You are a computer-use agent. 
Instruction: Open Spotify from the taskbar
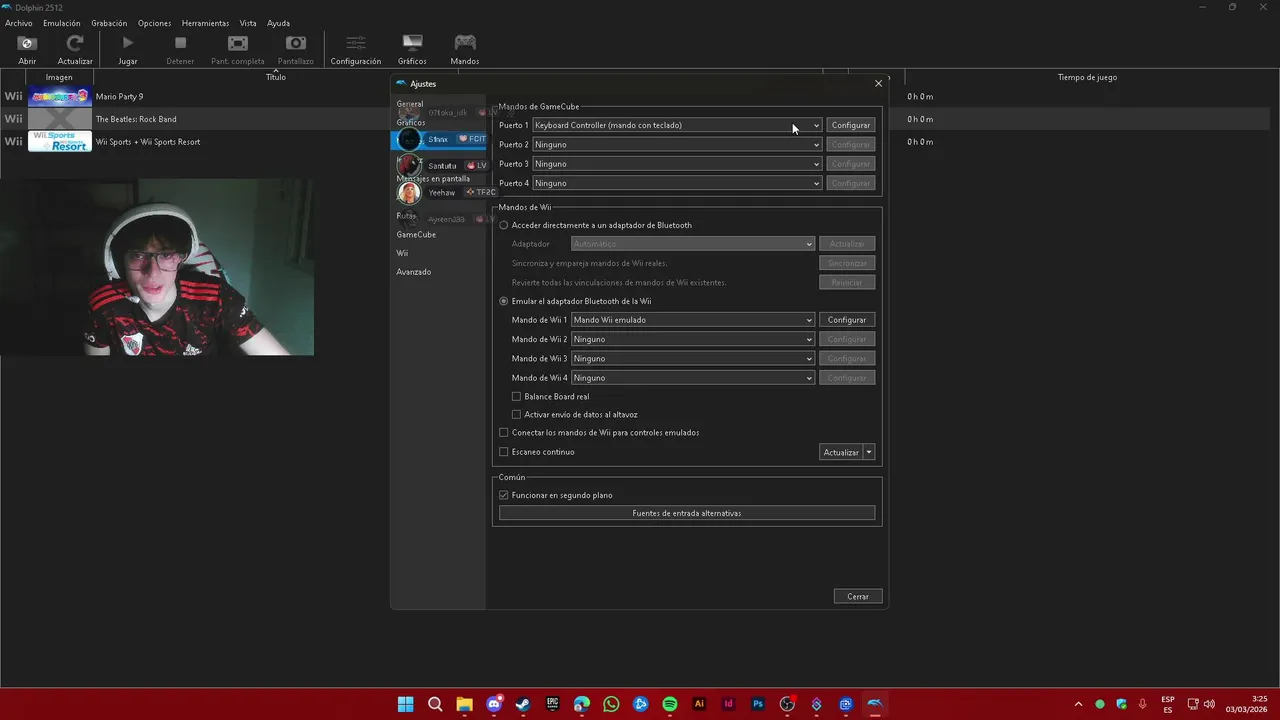[x=670, y=704]
